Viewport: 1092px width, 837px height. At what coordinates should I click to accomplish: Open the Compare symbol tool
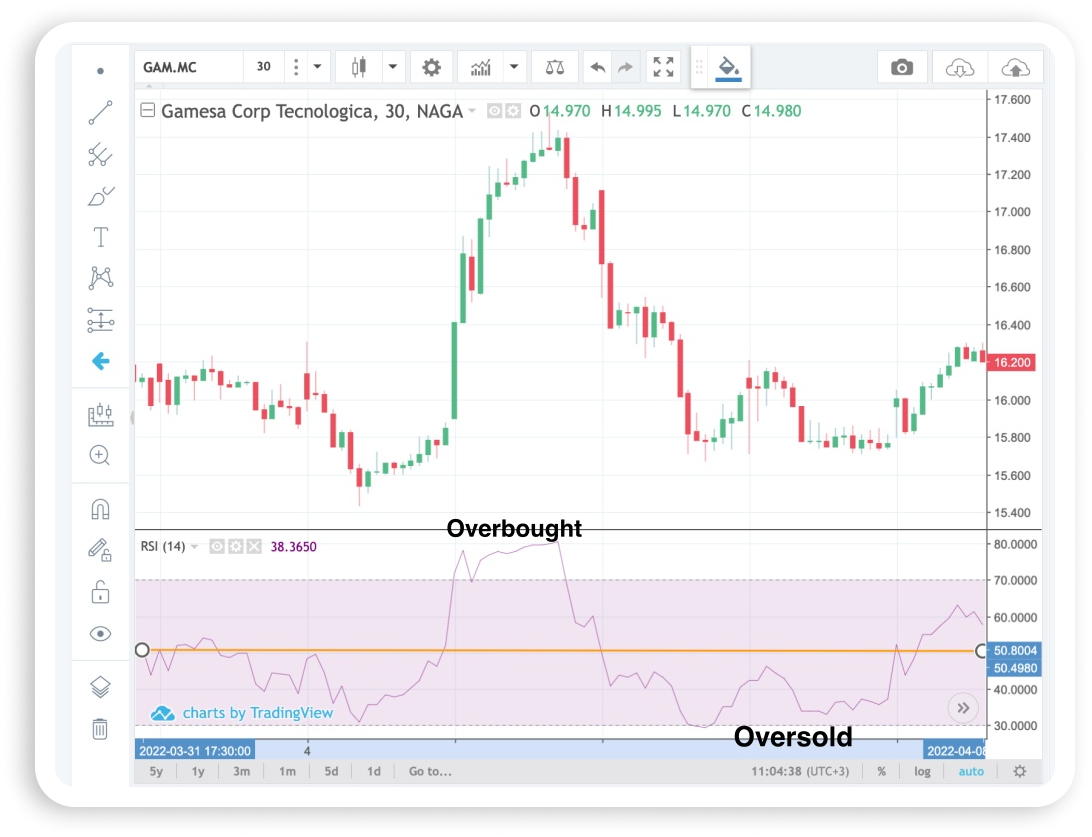[554, 66]
